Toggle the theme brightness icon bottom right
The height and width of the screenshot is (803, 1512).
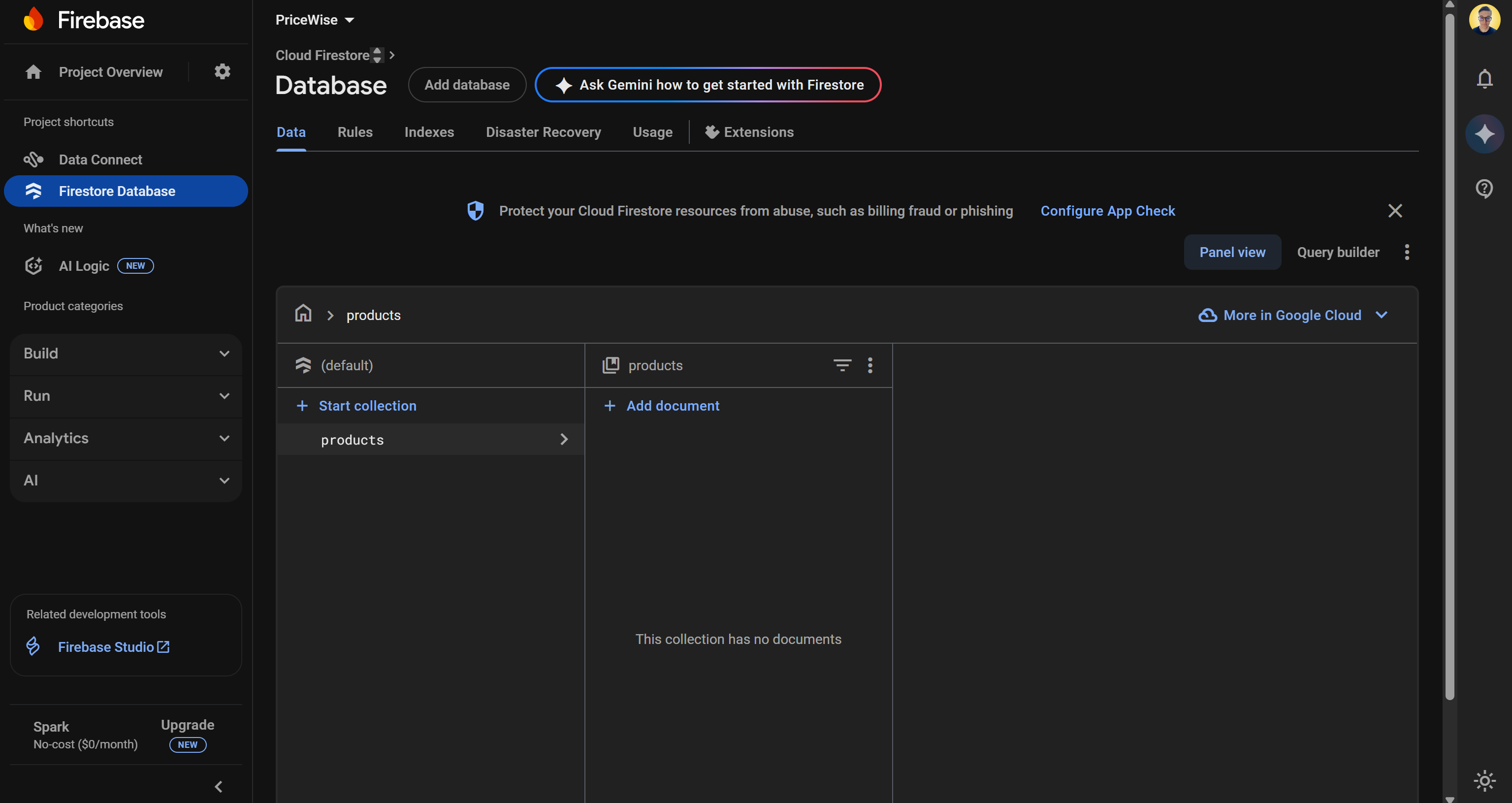[1484, 781]
